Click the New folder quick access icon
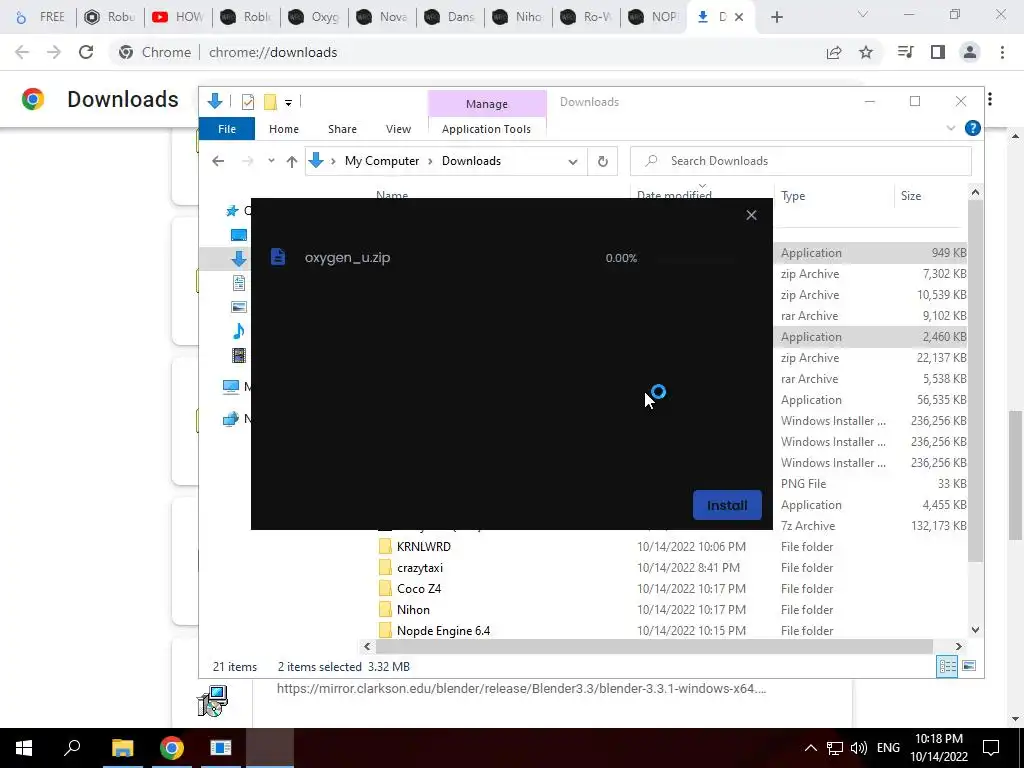This screenshot has height=768, width=1024. click(x=270, y=102)
